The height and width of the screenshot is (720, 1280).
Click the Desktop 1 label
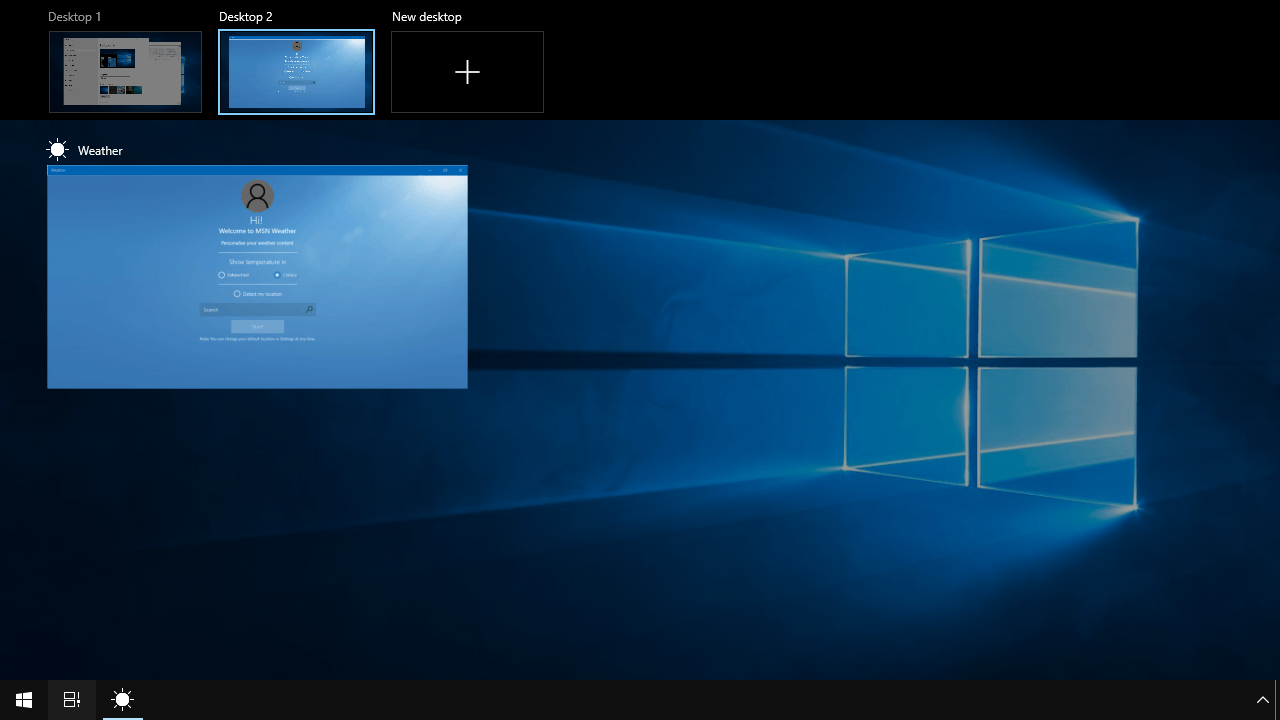coord(75,17)
